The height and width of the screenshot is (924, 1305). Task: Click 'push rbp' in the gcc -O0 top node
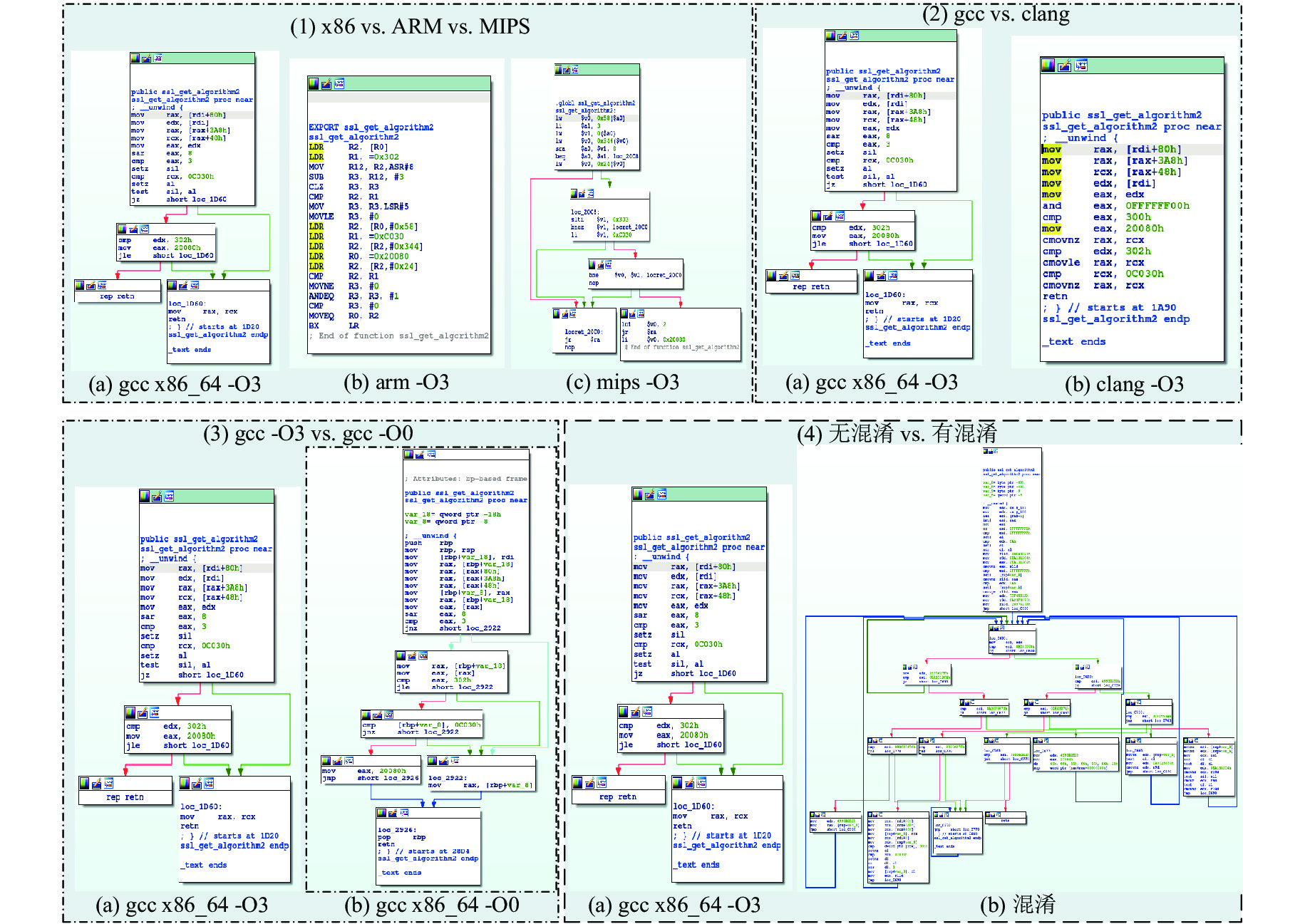pyautogui.click(x=429, y=543)
